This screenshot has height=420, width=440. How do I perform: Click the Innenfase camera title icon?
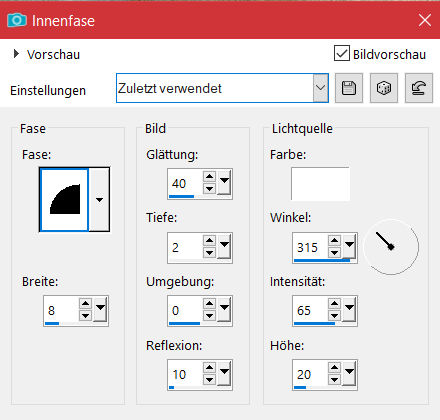pyautogui.click(x=17, y=20)
